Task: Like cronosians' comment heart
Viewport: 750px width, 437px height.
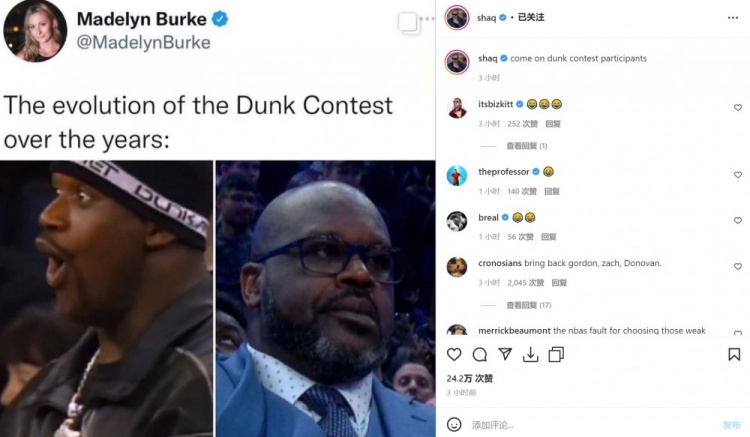Action: [x=738, y=266]
